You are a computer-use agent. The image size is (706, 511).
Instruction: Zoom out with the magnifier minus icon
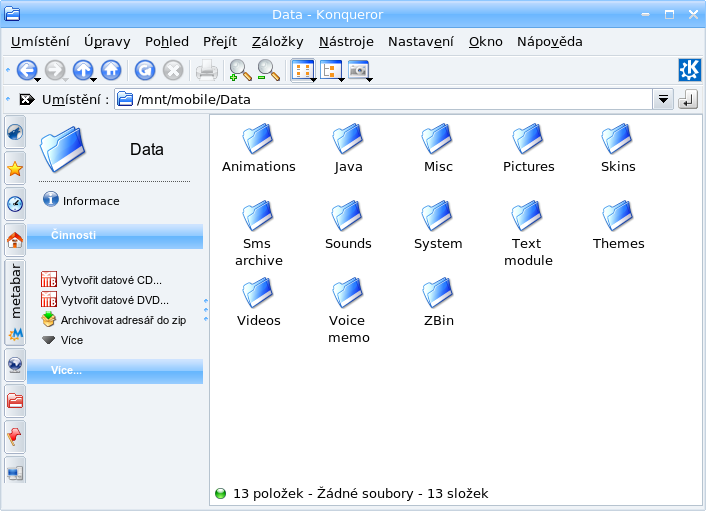tap(268, 70)
